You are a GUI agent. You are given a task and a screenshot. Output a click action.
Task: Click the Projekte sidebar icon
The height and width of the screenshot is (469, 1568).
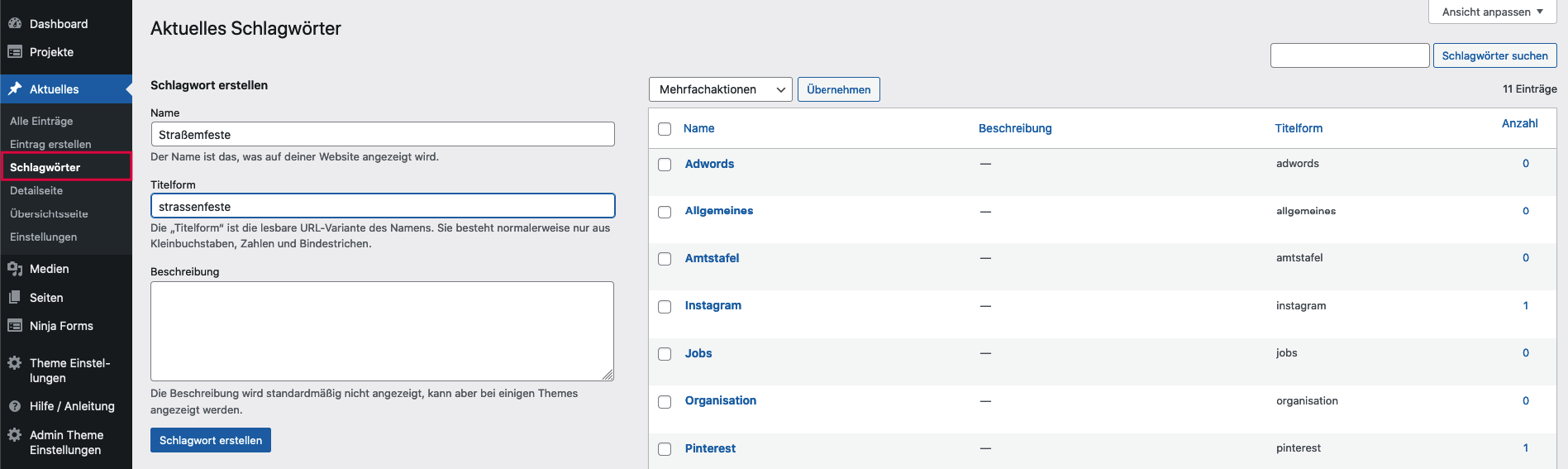click(x=15, y=52)
